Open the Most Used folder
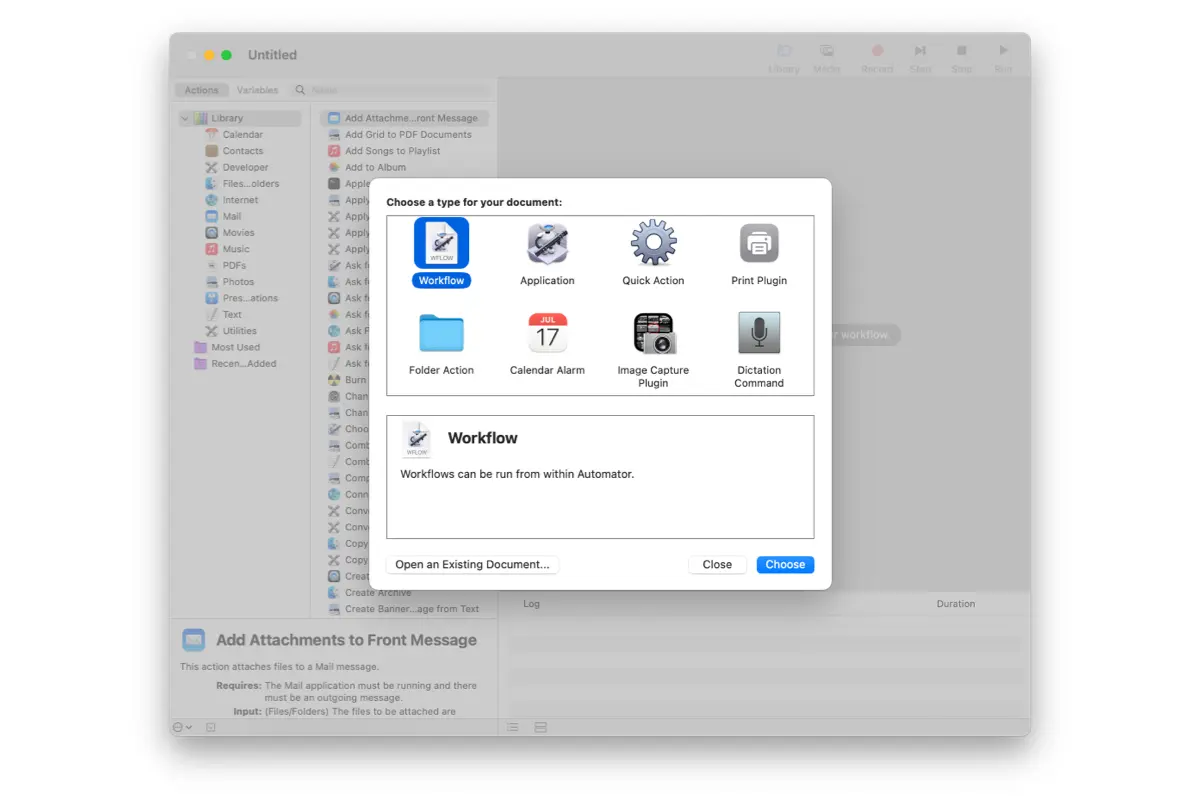Viewport: 1200px width, 800px height. (x=235, y=347)
